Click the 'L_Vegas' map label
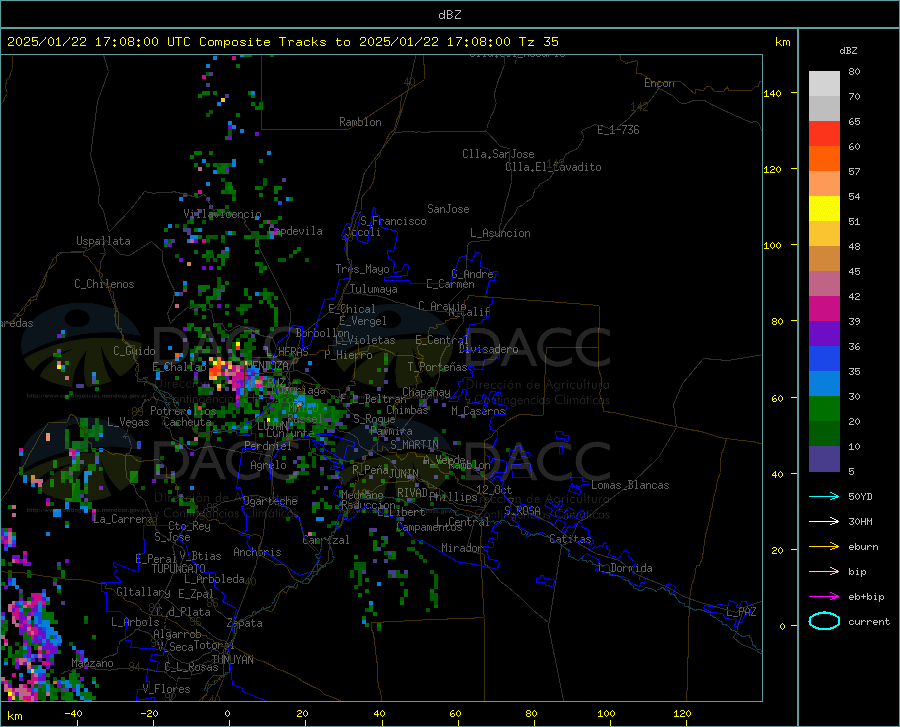900x727 pixels. 128,422
